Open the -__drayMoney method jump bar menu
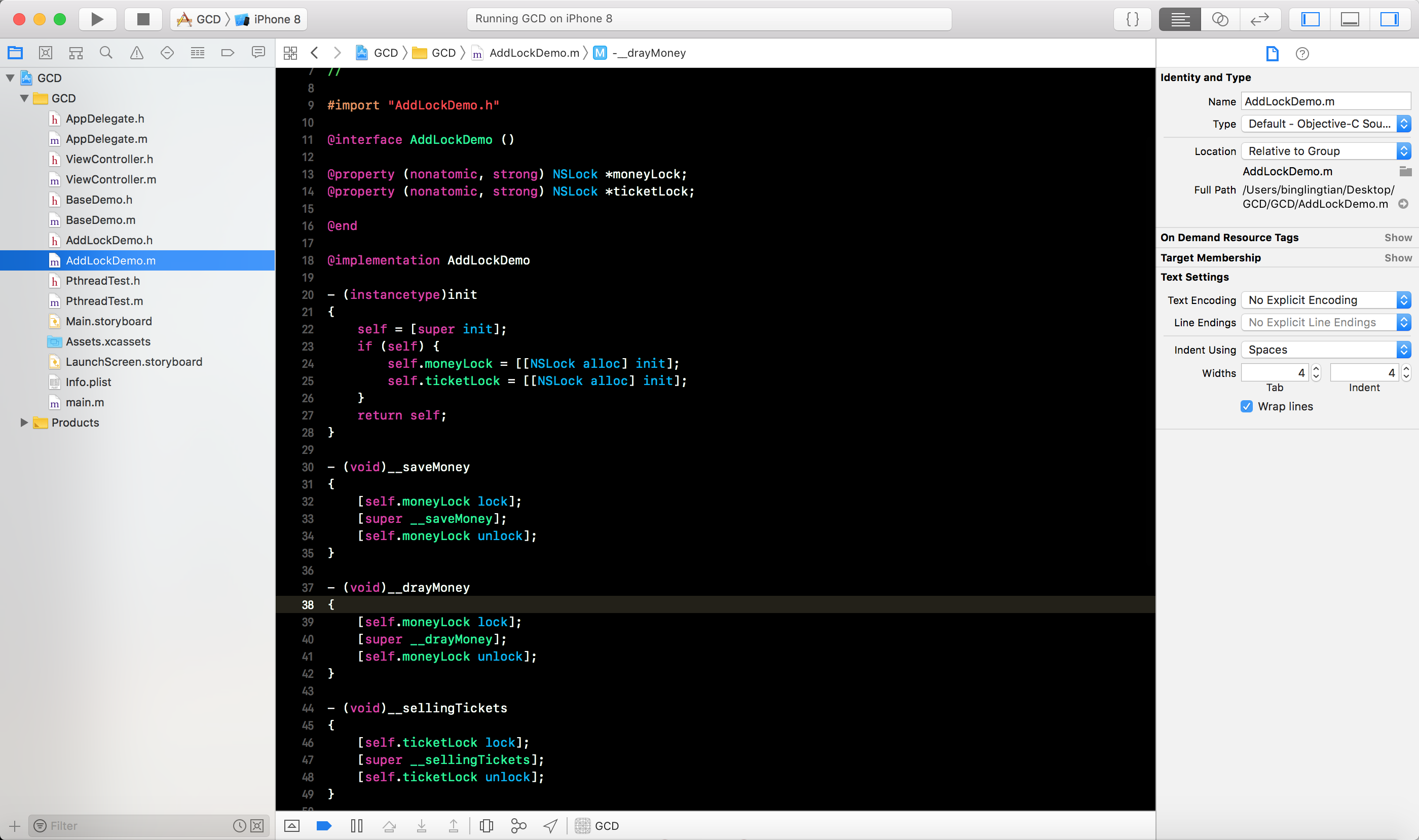The width and height of the screenshot is (1419, 840). (639, 53)
